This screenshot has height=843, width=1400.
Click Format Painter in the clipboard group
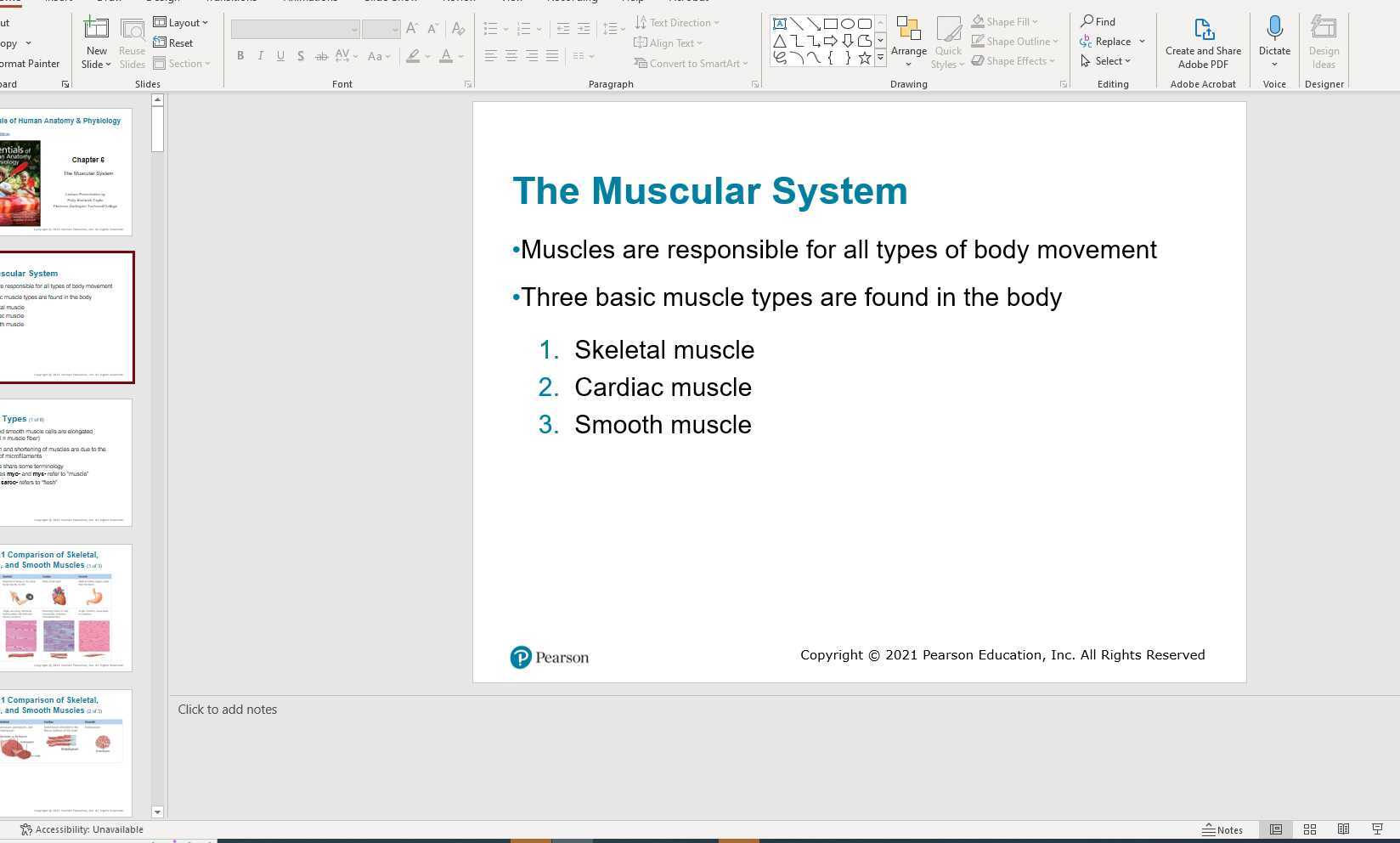pyautogui.click(x=30, y=64)
